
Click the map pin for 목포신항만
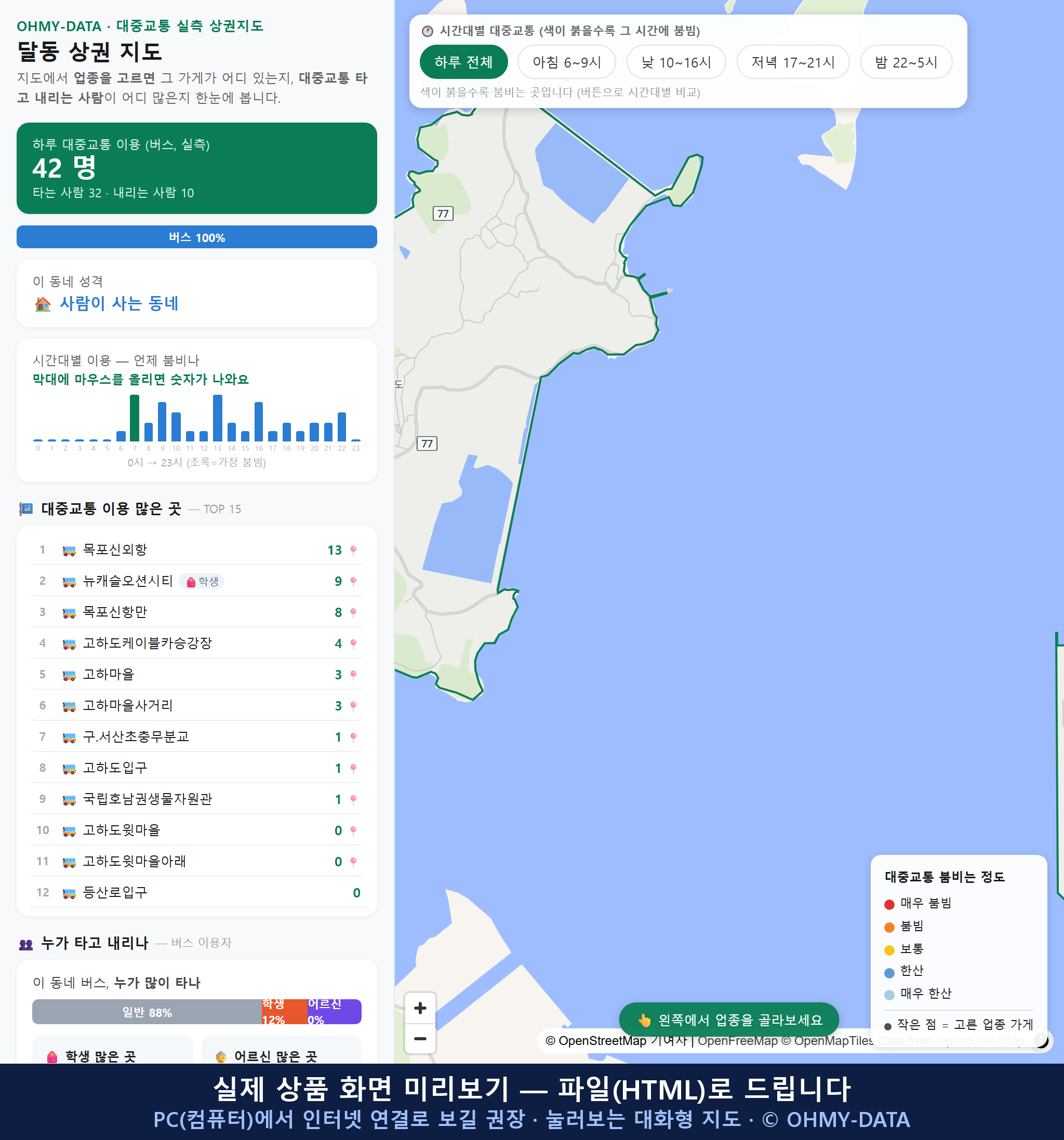pos(353,612)
